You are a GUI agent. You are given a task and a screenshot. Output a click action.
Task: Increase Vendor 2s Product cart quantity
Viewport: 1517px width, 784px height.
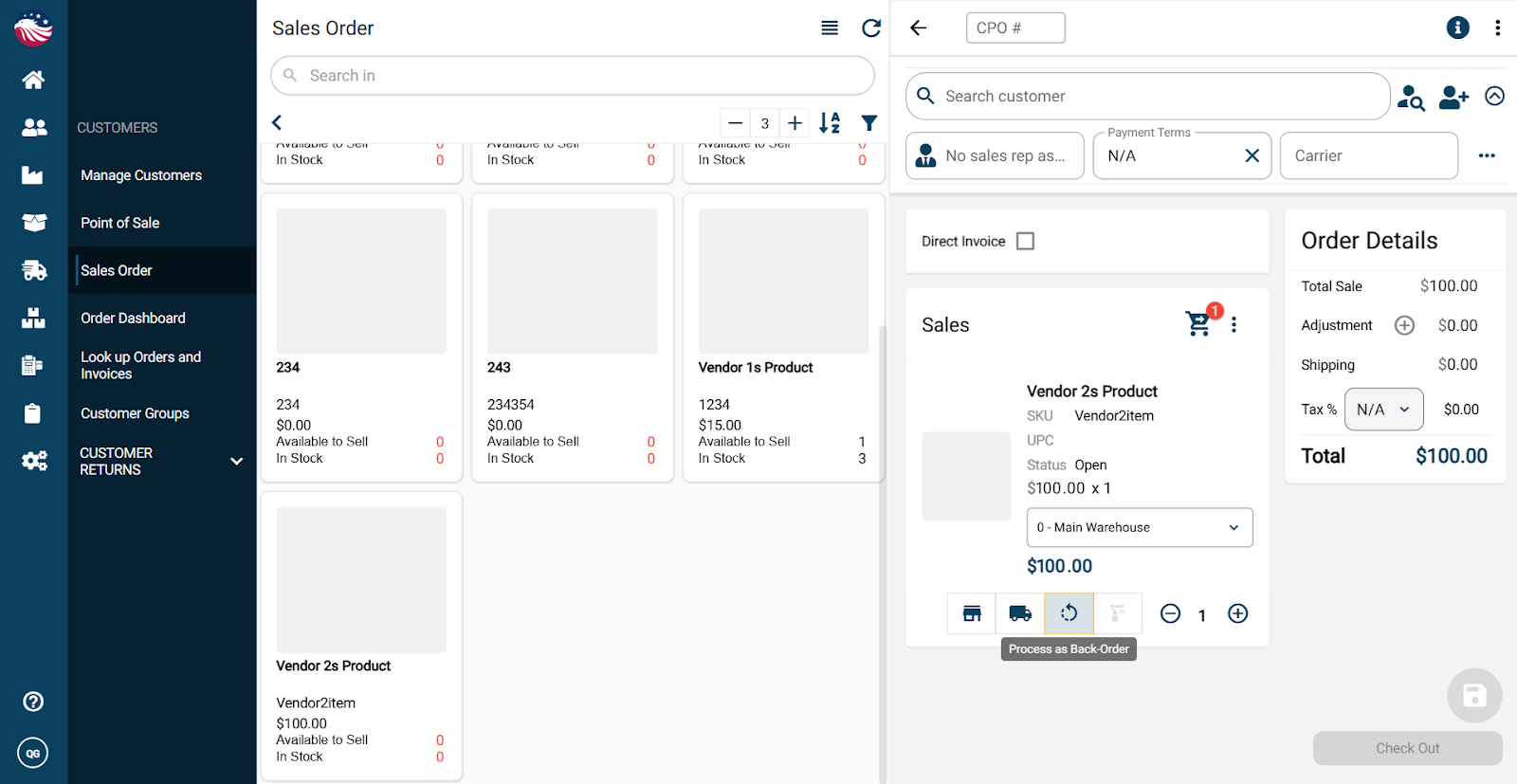(1237, 613)
